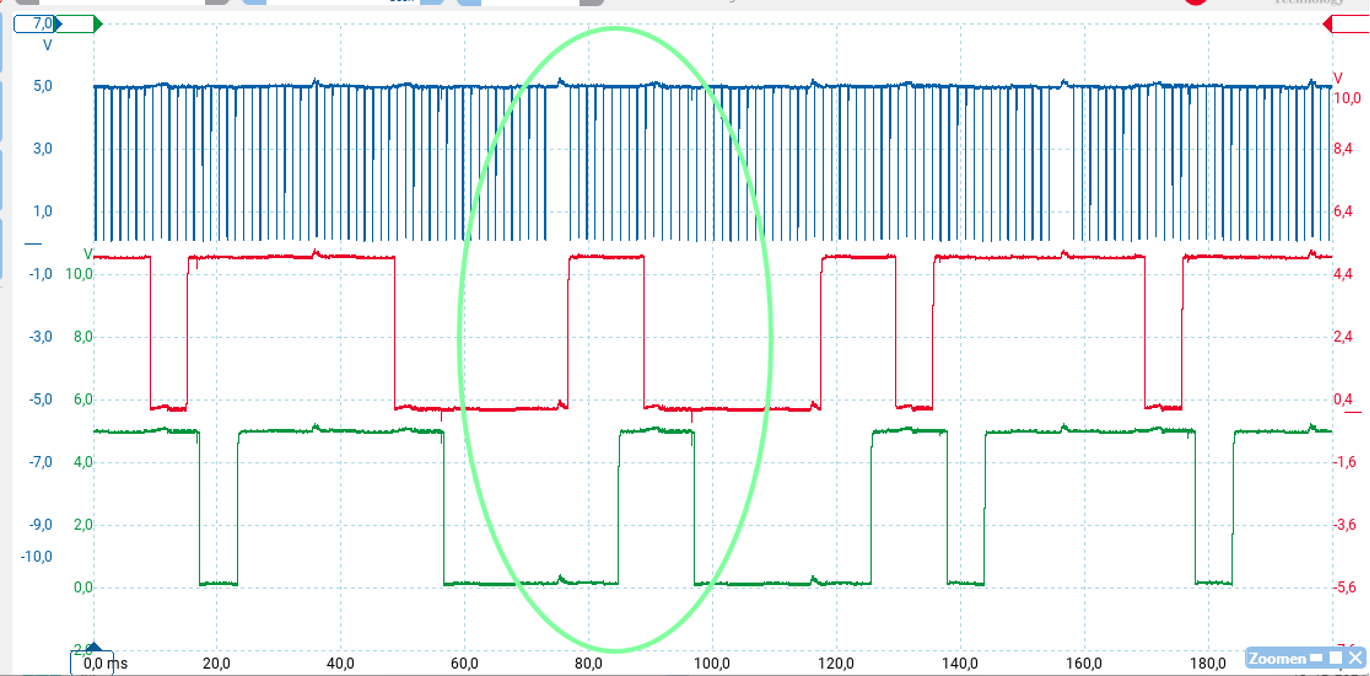The width and height of the screenshot is (1370, 676).
Task: Minimize the Zoomen overview panel
Action: [x=1317, y=658]
